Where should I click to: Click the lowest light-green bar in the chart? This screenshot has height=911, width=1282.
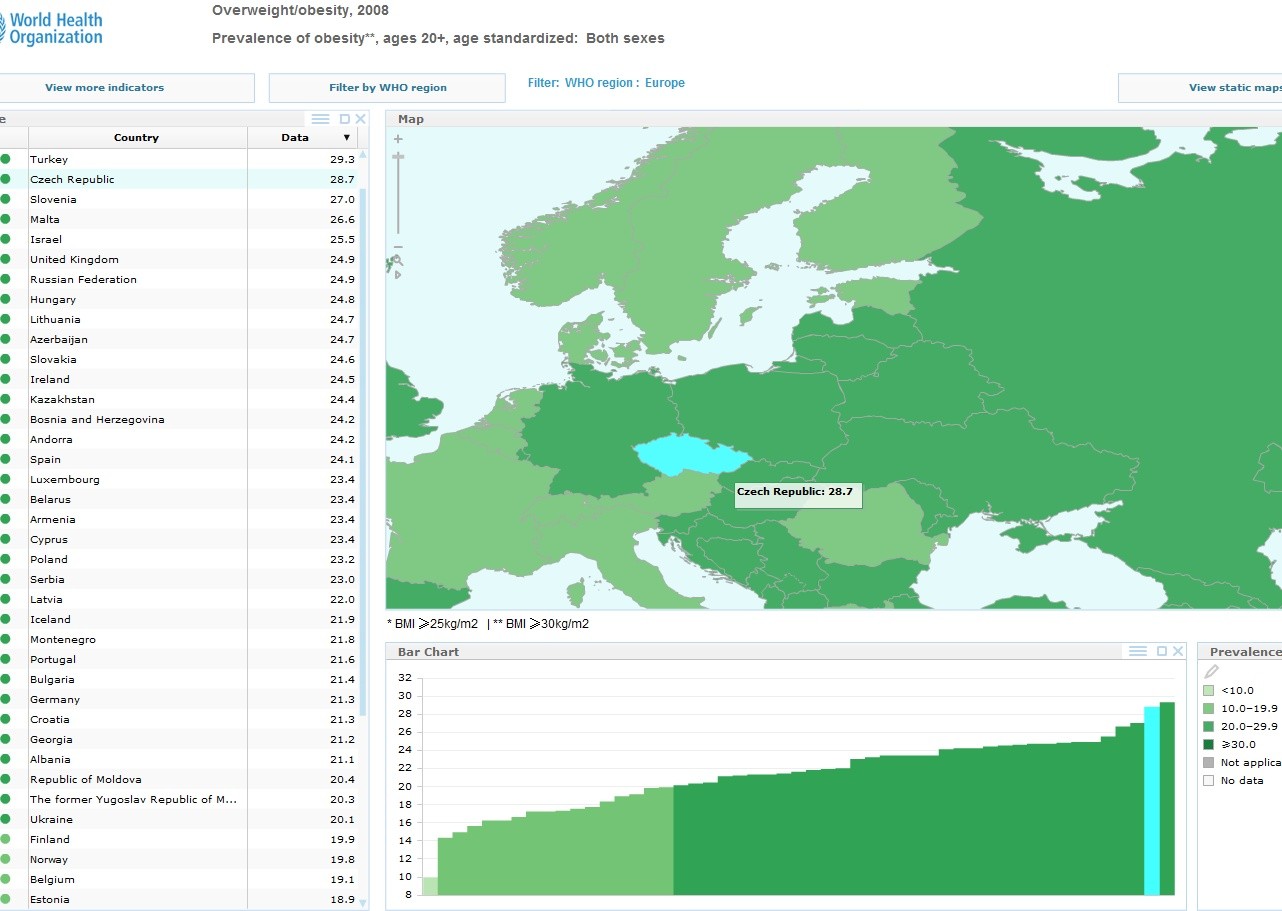tap(430, 886)
